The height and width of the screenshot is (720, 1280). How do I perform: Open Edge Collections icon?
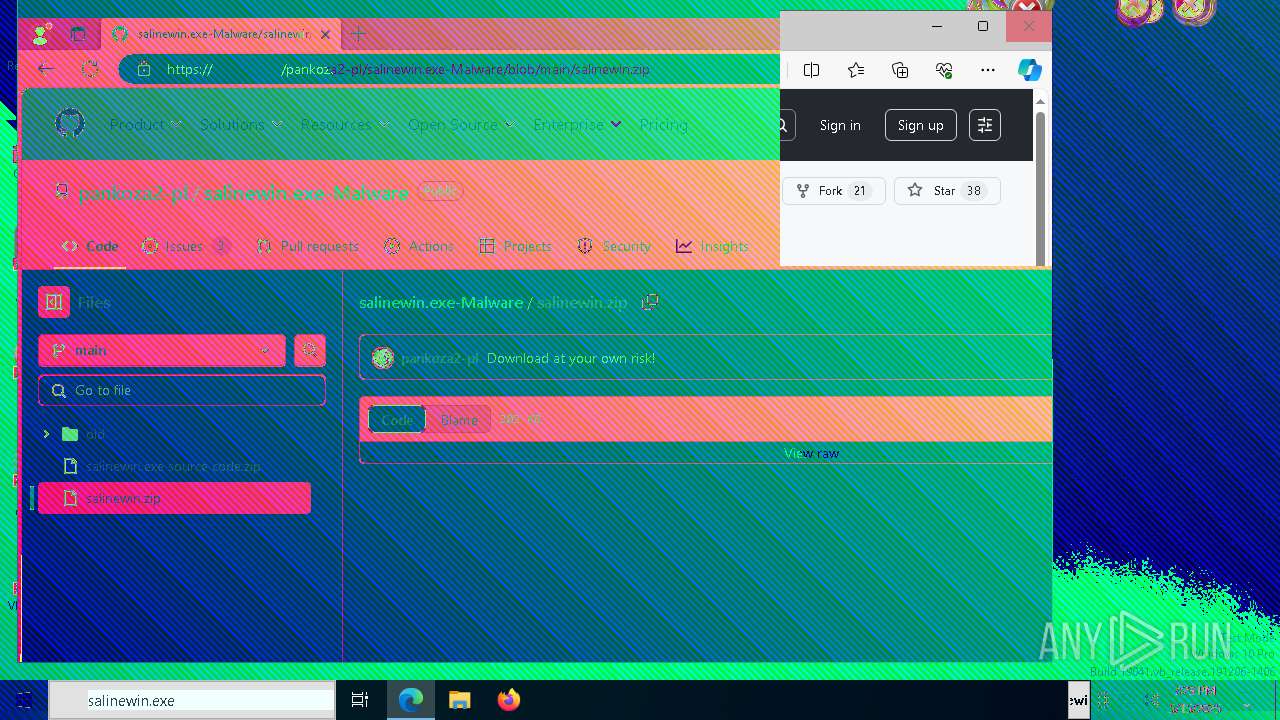[x=900, y=70]
